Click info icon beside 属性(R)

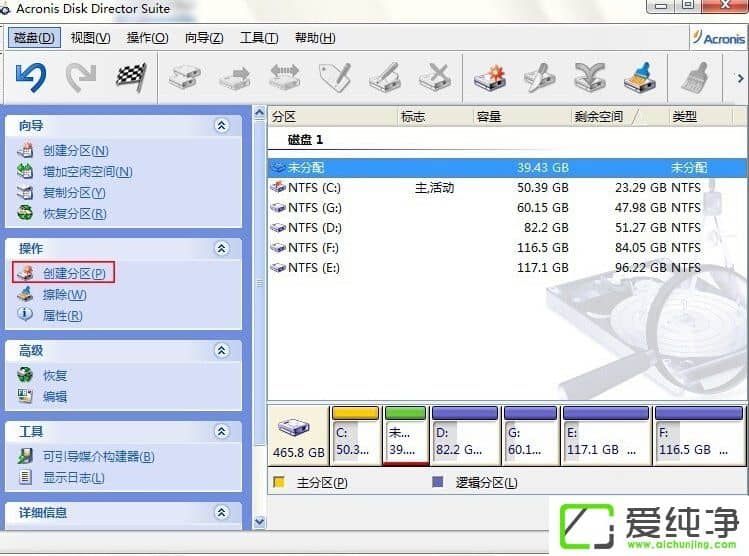coord(25,314)
